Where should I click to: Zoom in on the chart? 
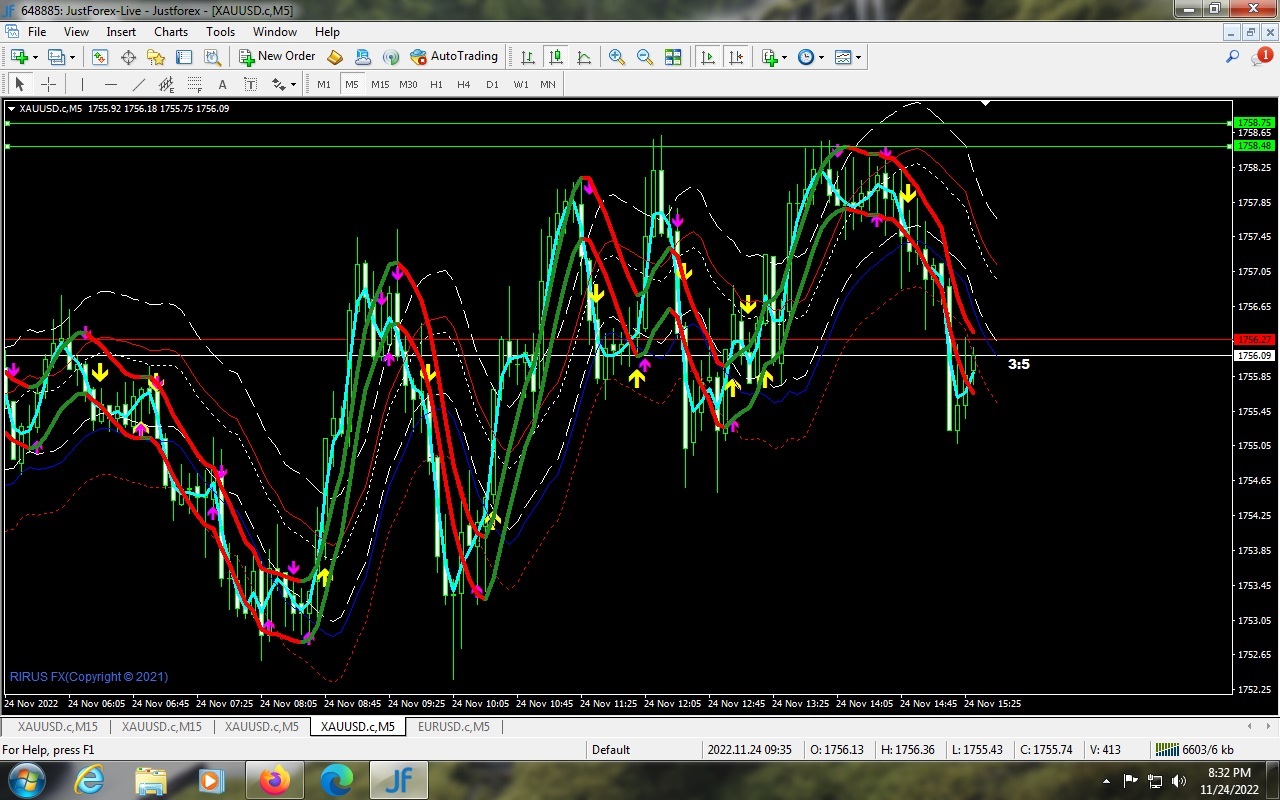coord(617,57)
